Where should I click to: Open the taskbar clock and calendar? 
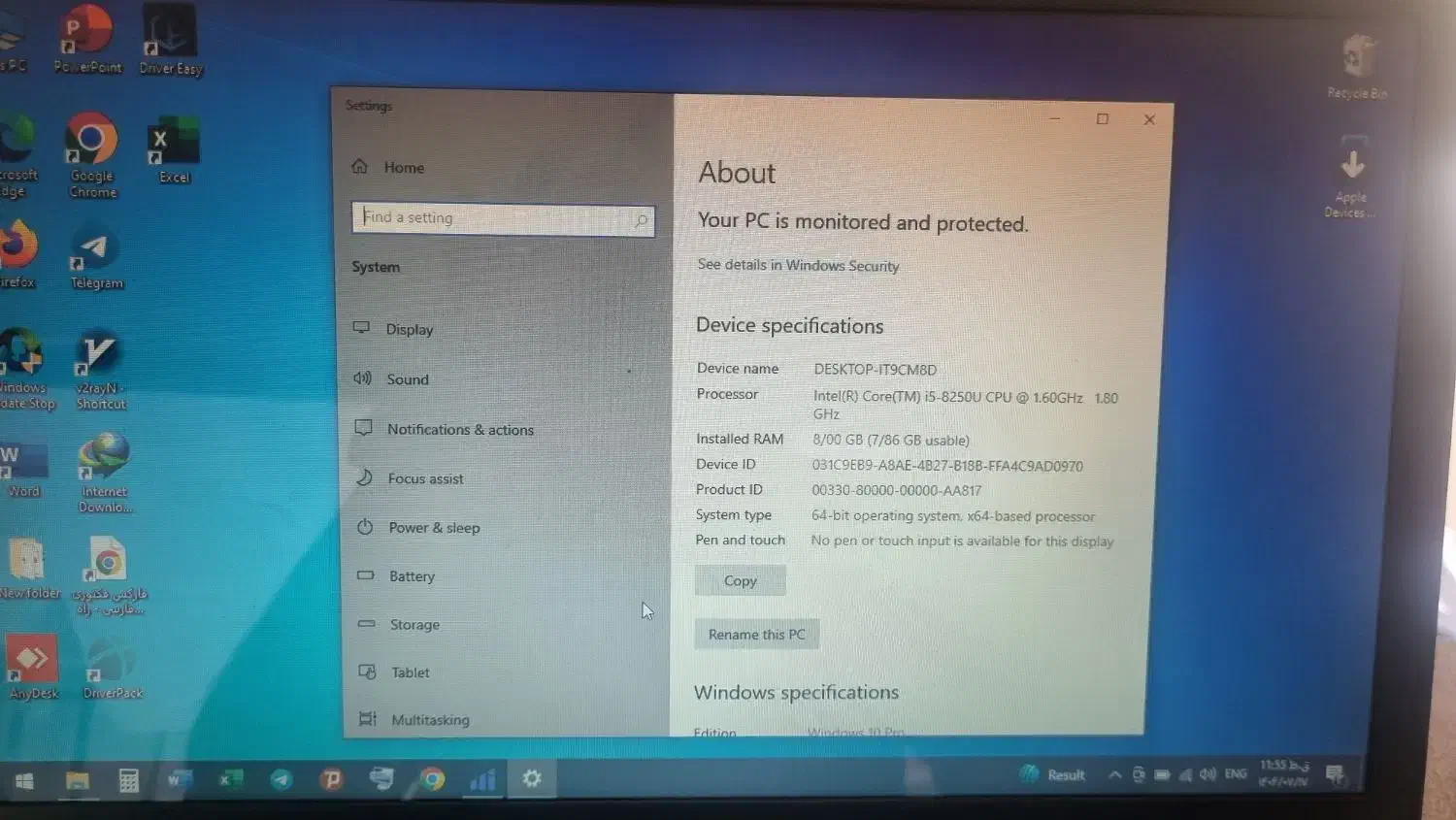[1283, 772]
